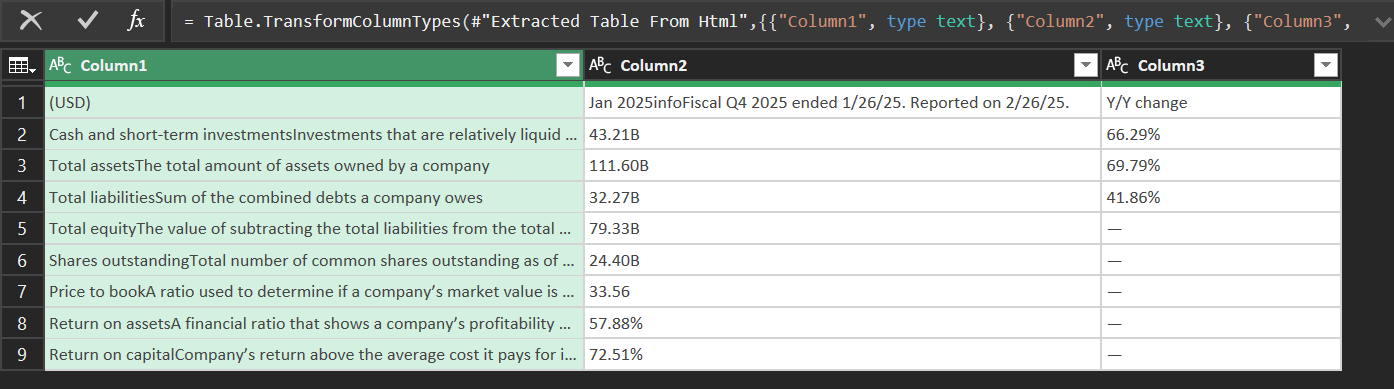Change Column1 data type via ABC icon
This screenshot has width=1394, height=389.
pos(60,66)
